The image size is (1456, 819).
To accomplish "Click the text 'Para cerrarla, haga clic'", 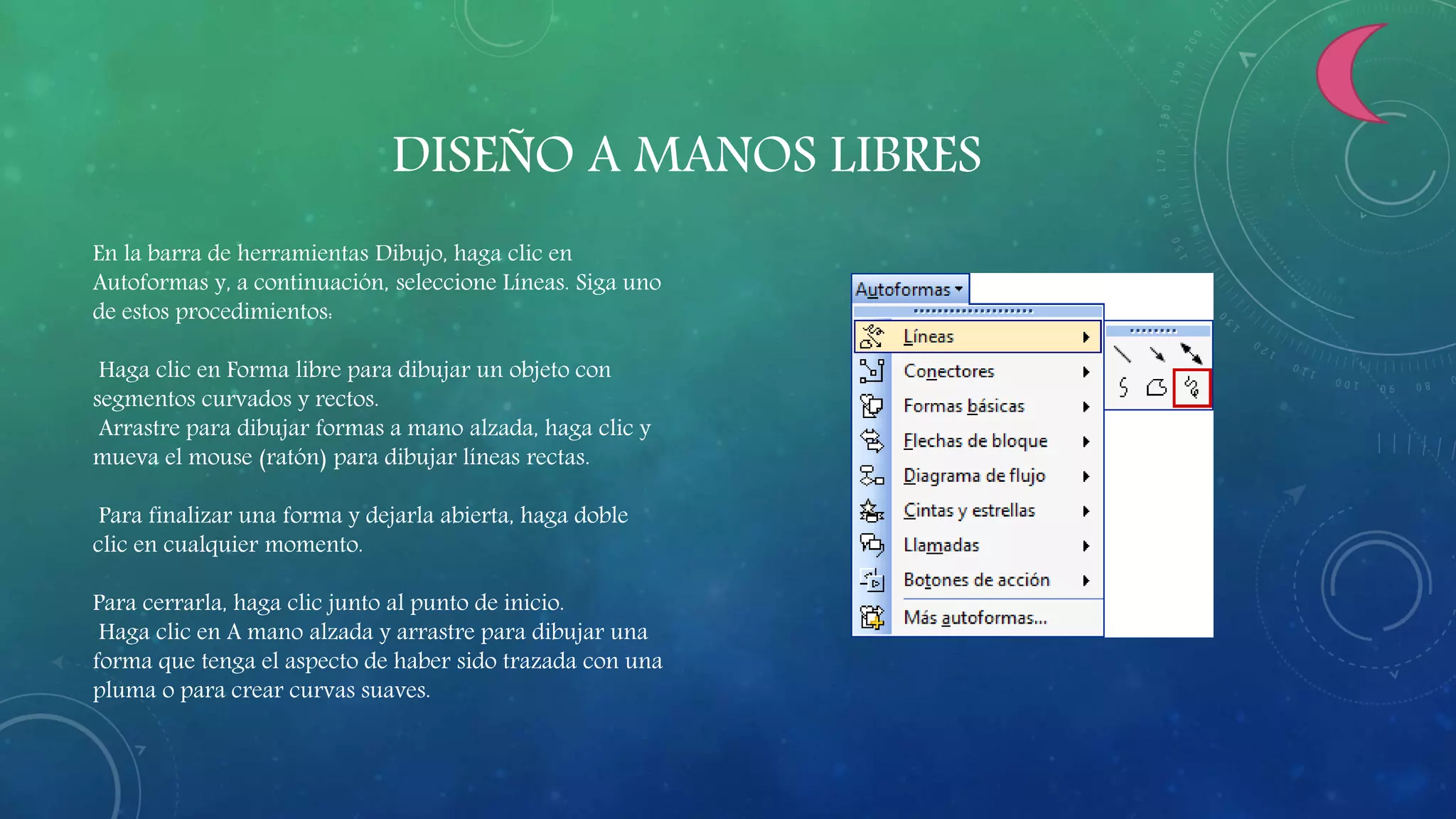I will [x=328, y=603].
